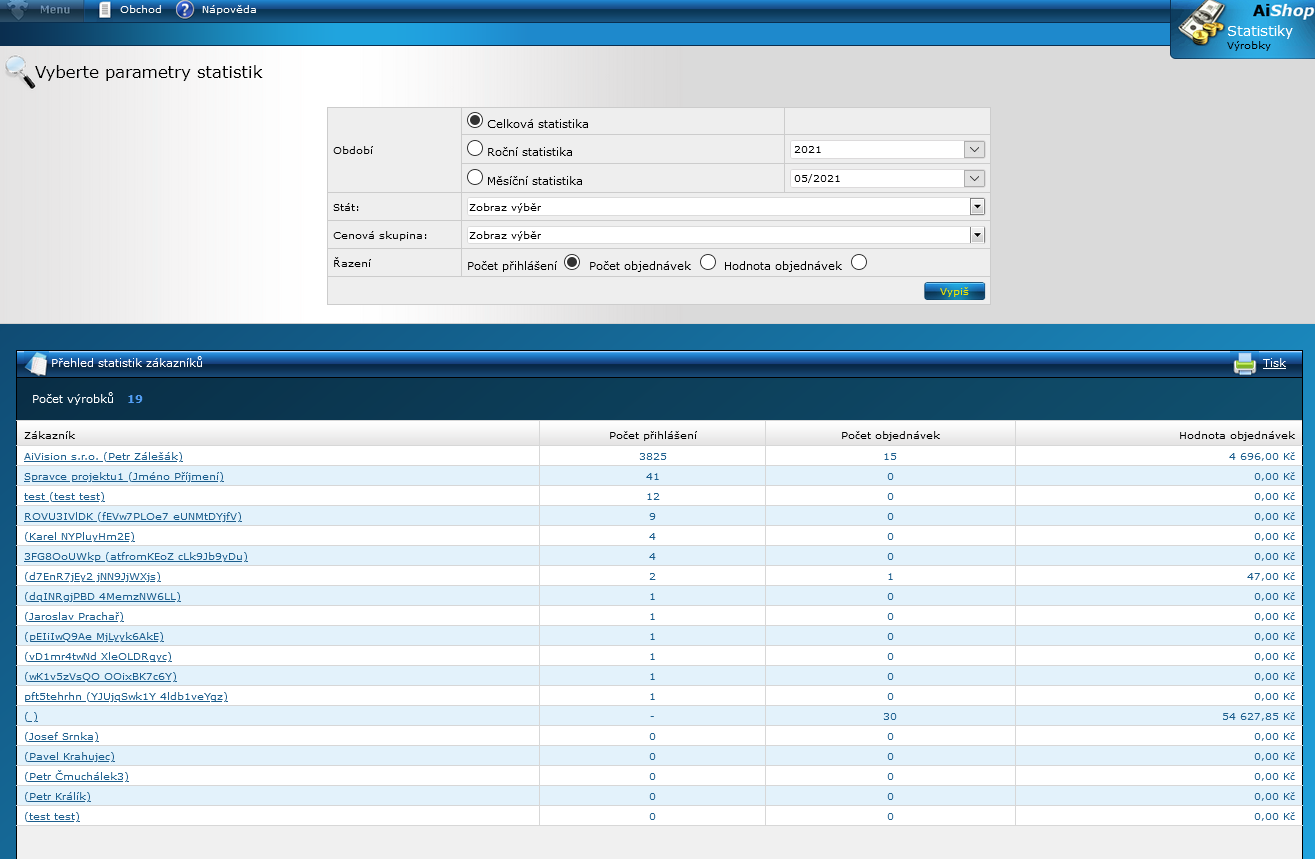This screenshot has height=859, width=1315.
Task: Click the Počet objednávek column header
Action: pyautogui.click(x=890, y=435)
